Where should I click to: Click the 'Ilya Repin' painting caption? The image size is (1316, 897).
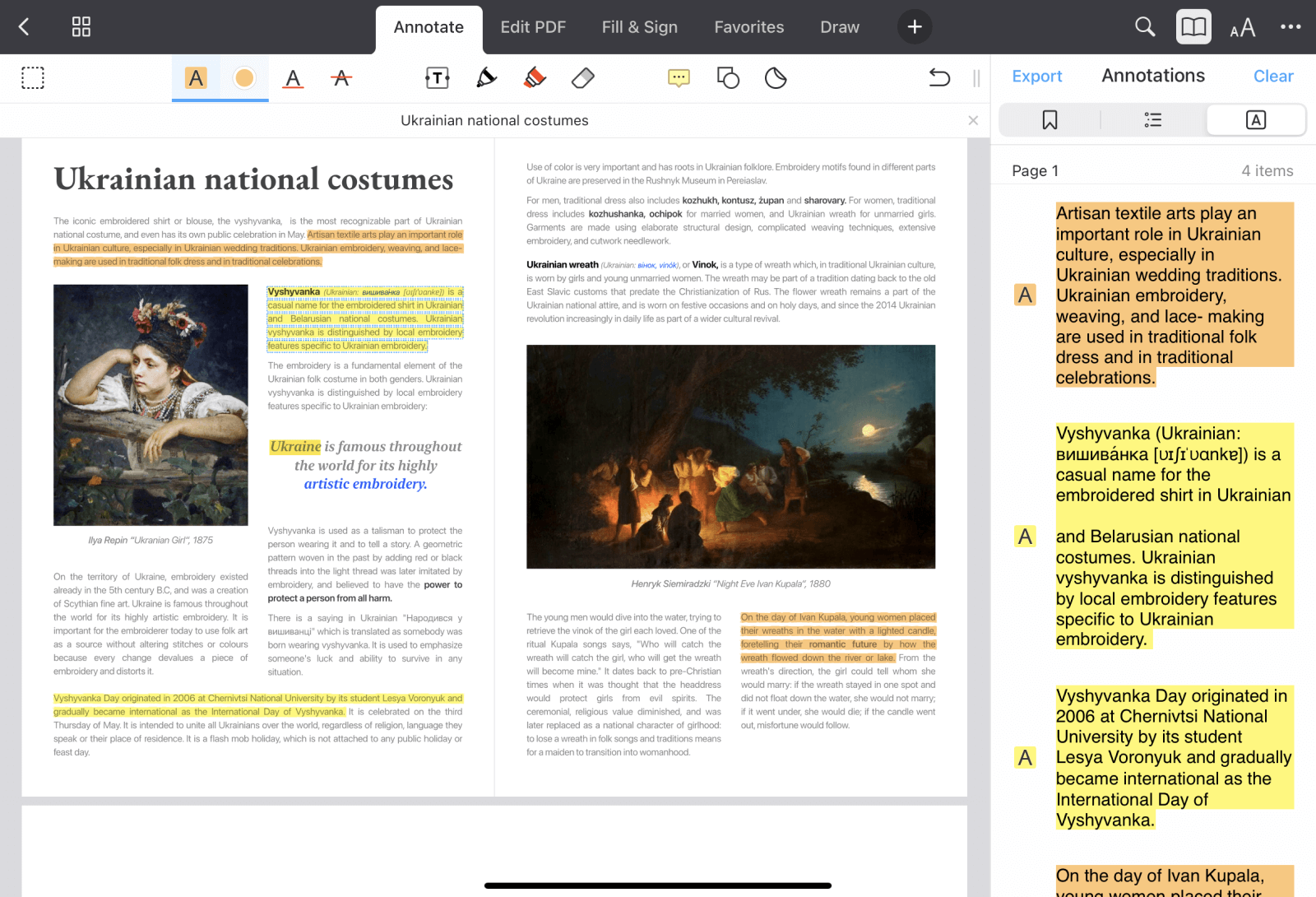coord(151,541)
